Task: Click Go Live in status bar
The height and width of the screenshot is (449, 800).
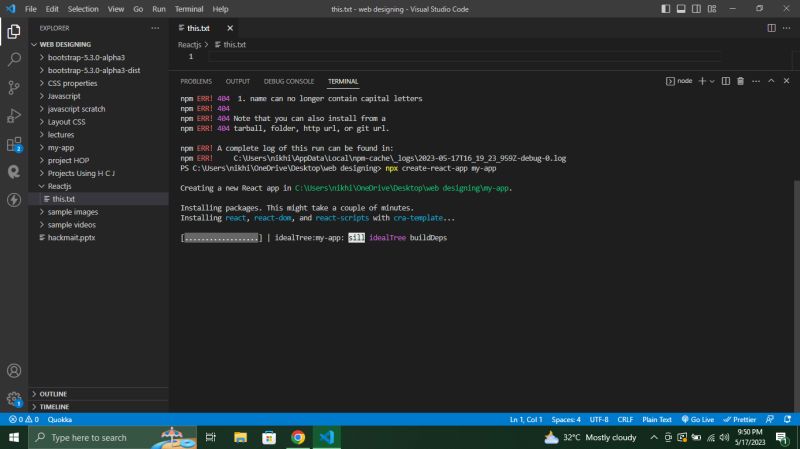Action: [x=697, y=419]
